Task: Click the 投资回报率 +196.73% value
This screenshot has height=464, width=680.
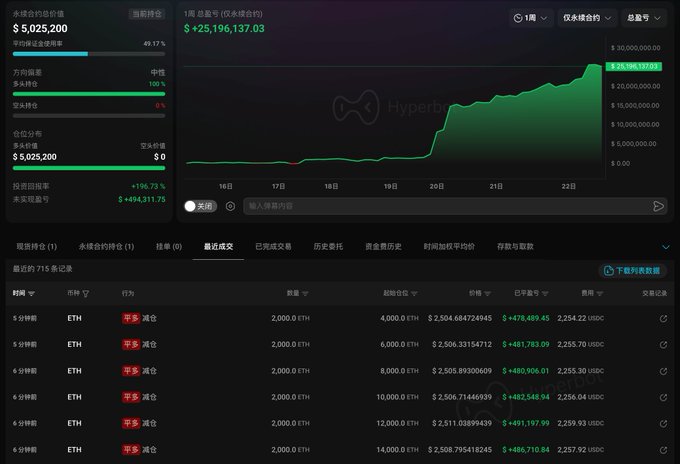Action: click(148, 186)
